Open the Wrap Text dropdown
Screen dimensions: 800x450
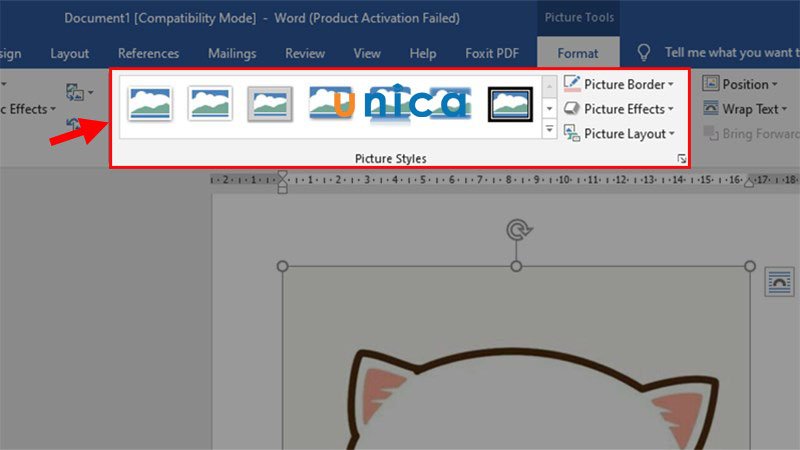[x=755, y=109]
